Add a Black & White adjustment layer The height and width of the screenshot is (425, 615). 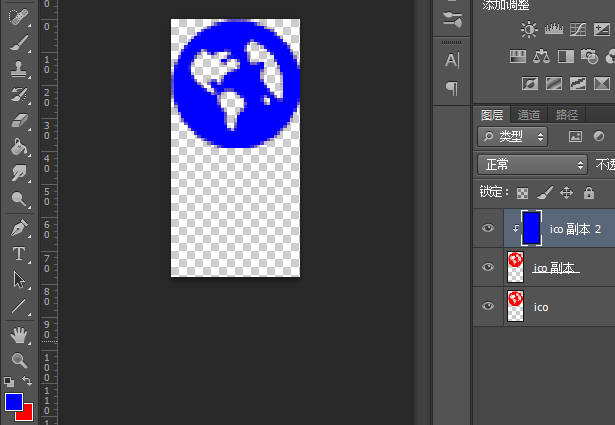566,56
